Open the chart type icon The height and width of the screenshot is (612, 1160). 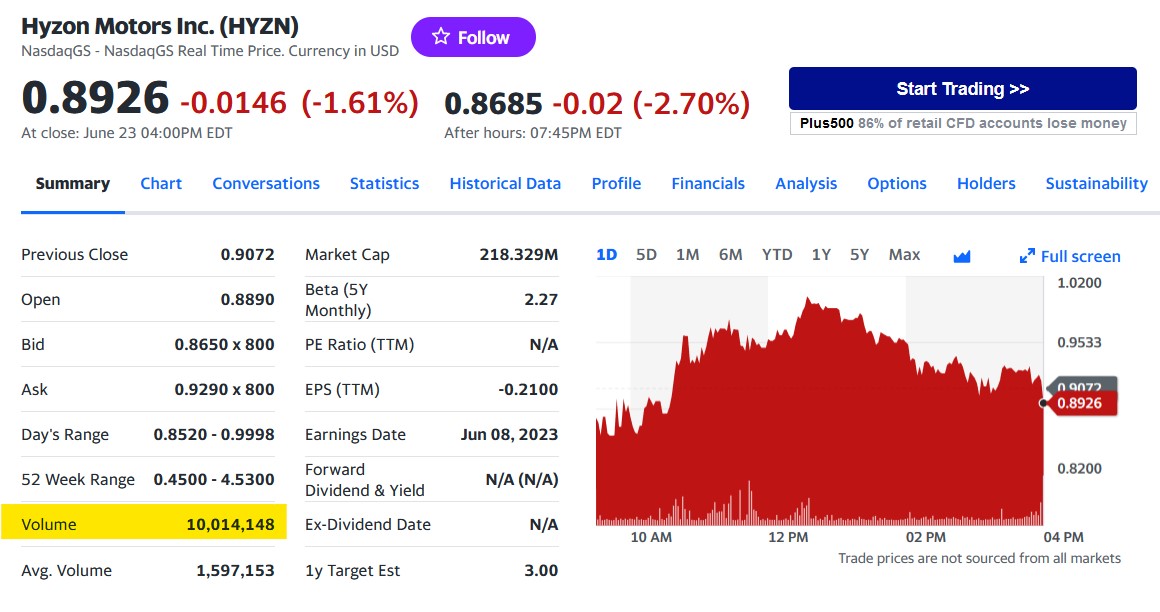[962, 256]
